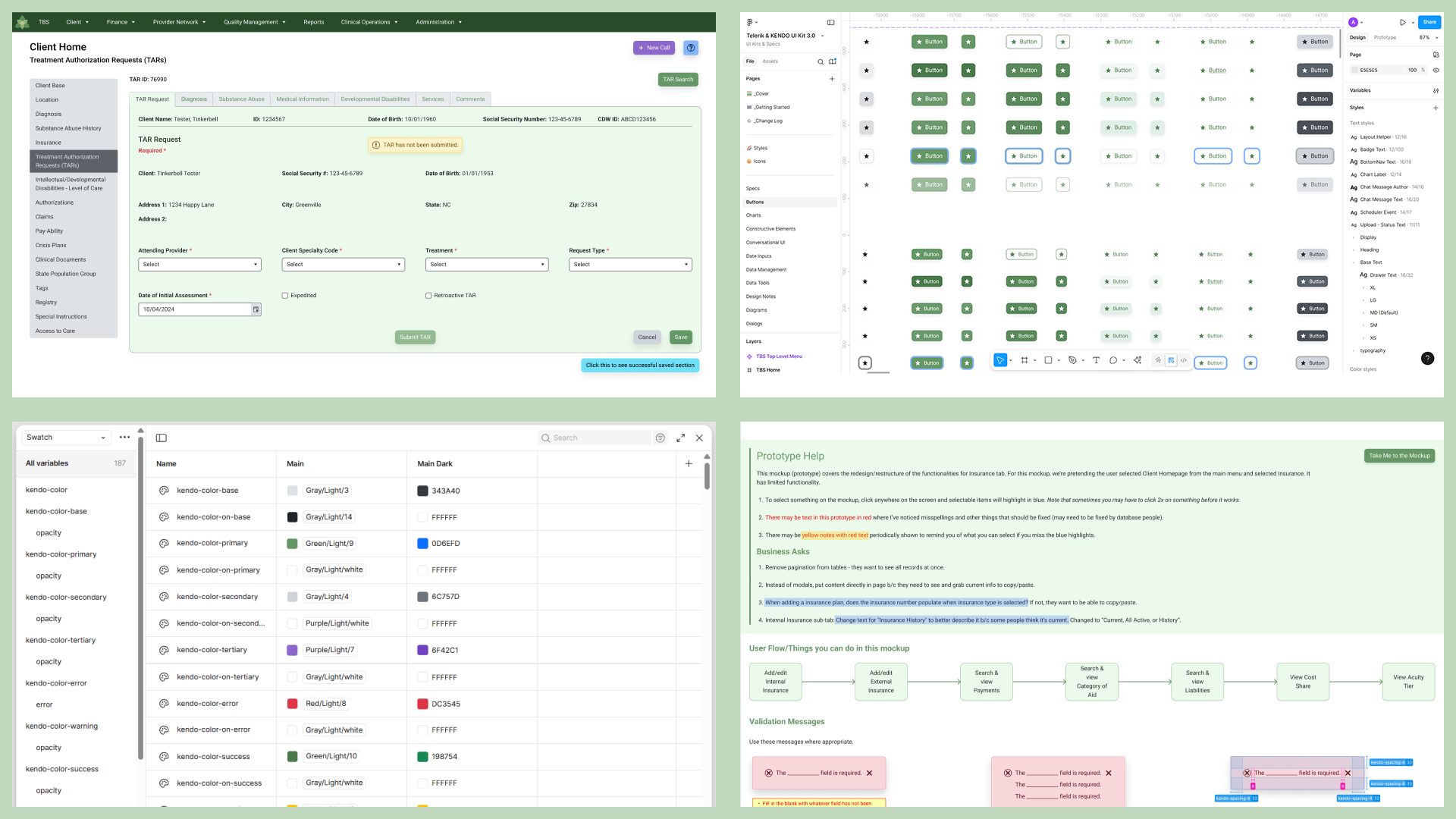
Task: Click the Figma search icon in left panel
Action: (821, 61)
